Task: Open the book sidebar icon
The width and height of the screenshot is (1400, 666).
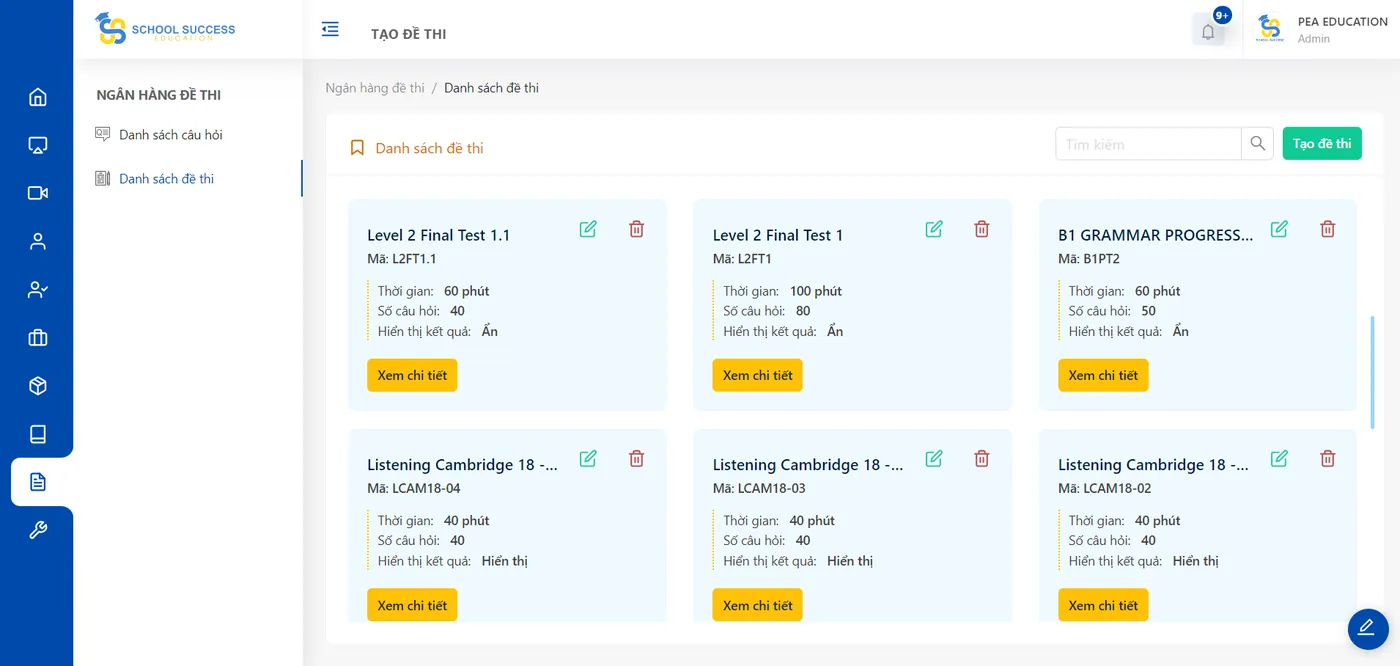Action: pyautogui.click(x=38, y=434)
